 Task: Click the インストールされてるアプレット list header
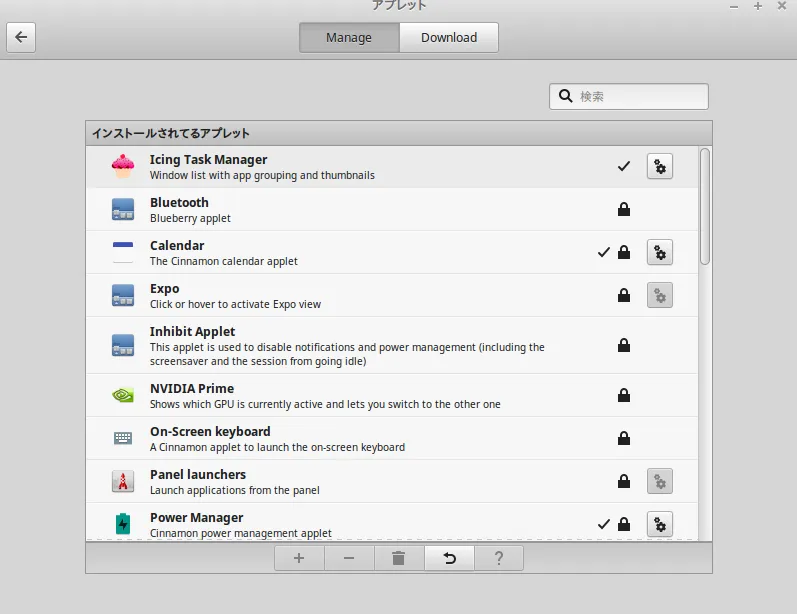pos(398,133)
